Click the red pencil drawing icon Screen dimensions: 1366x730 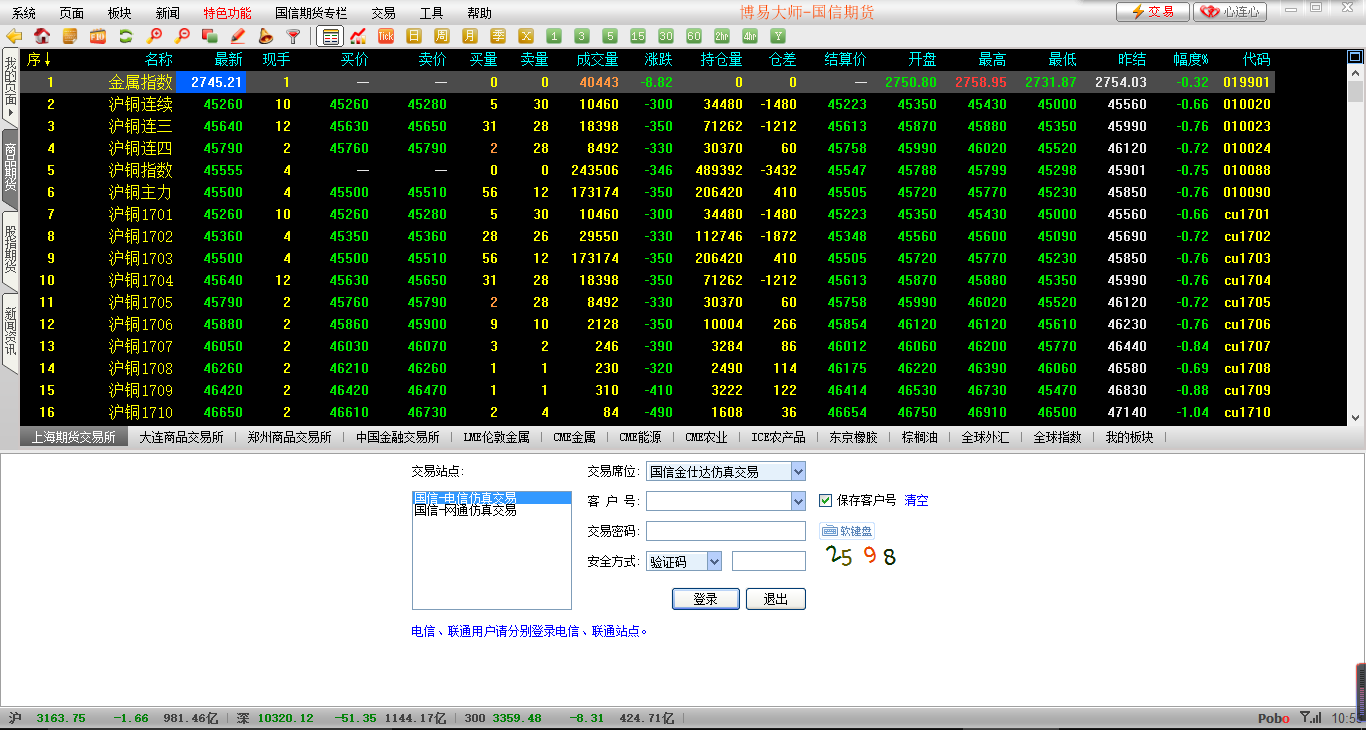(238, 36)
